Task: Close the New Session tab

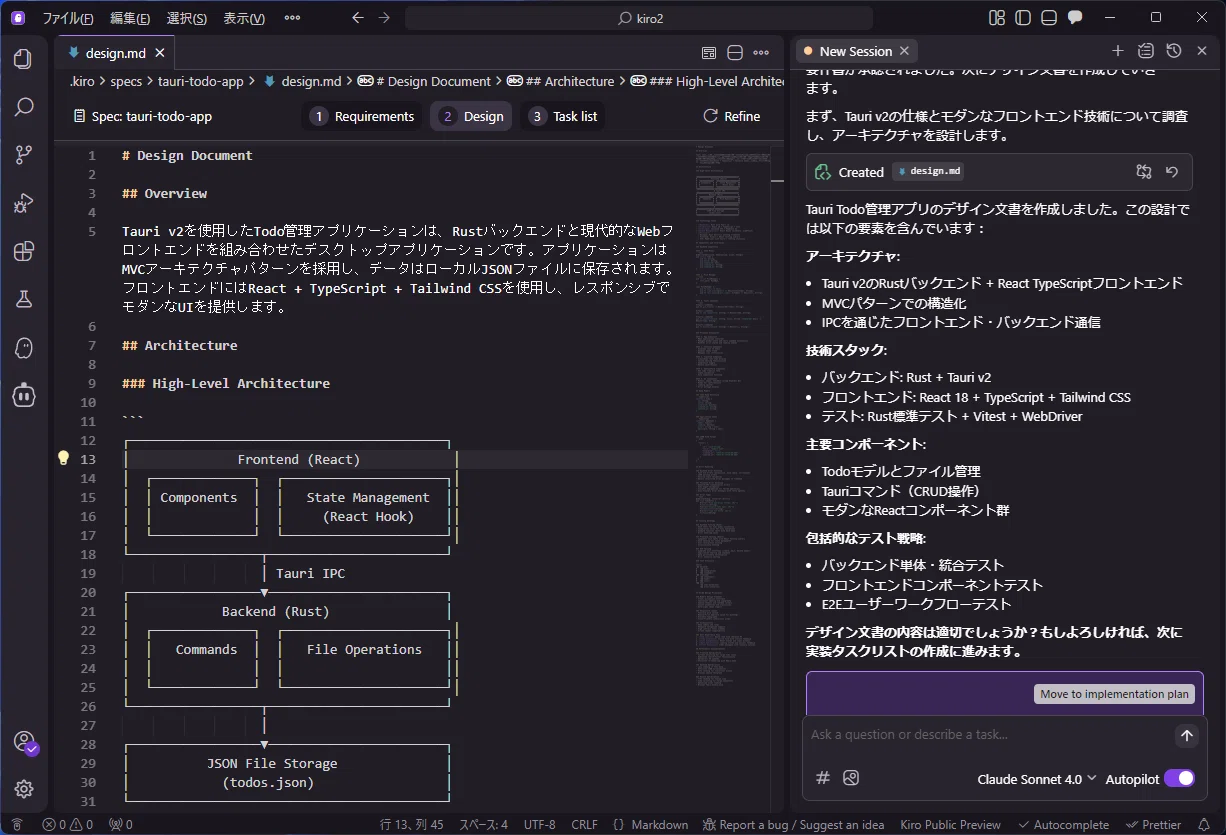Action: pos(905,51)
